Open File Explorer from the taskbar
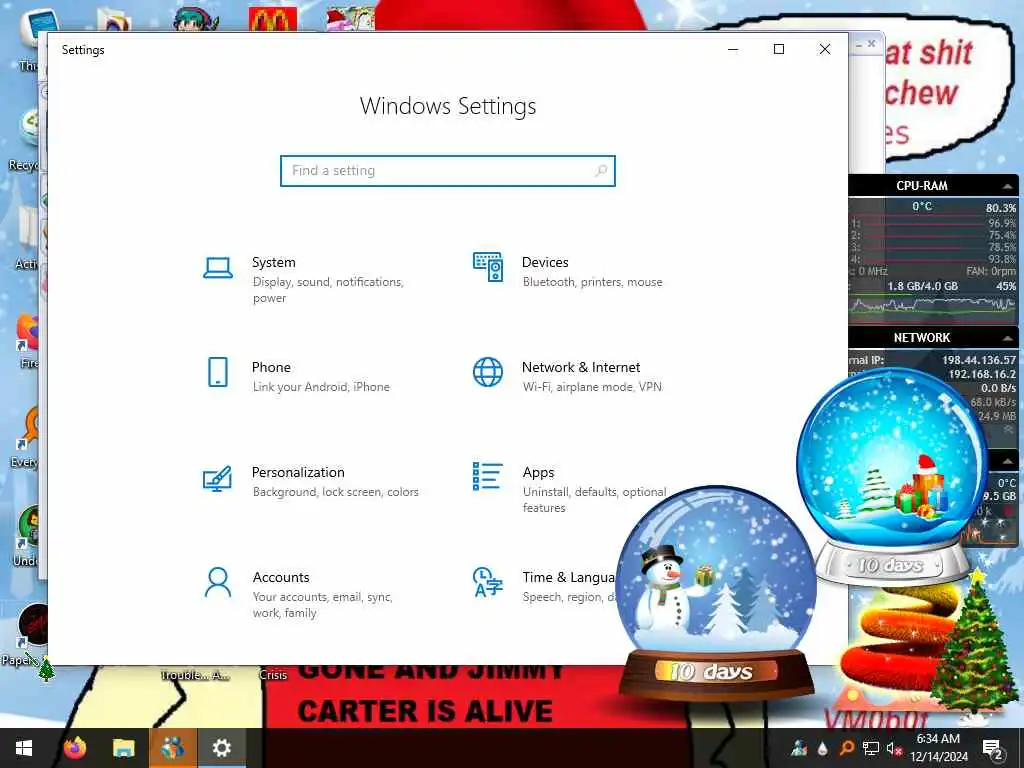The height and width of the screenshot is (768, 1024). (x=123, y=748)
